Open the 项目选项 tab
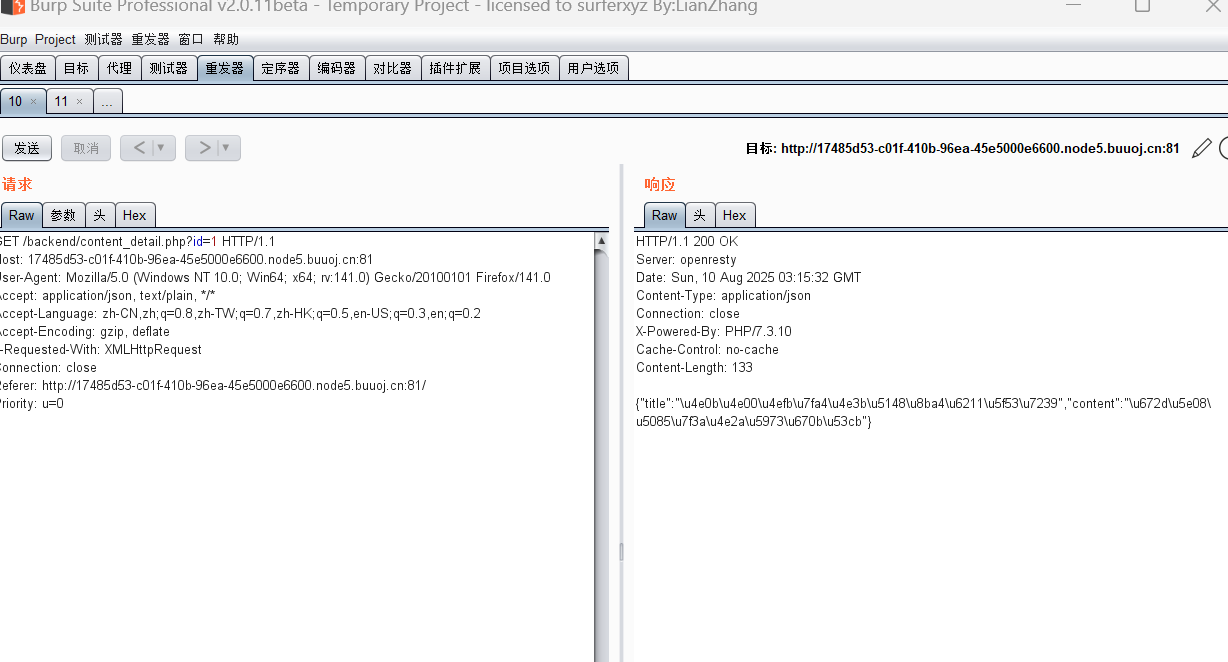Image resolution: width=1228 pixels, height=662 pixels. tap(524, 68)
